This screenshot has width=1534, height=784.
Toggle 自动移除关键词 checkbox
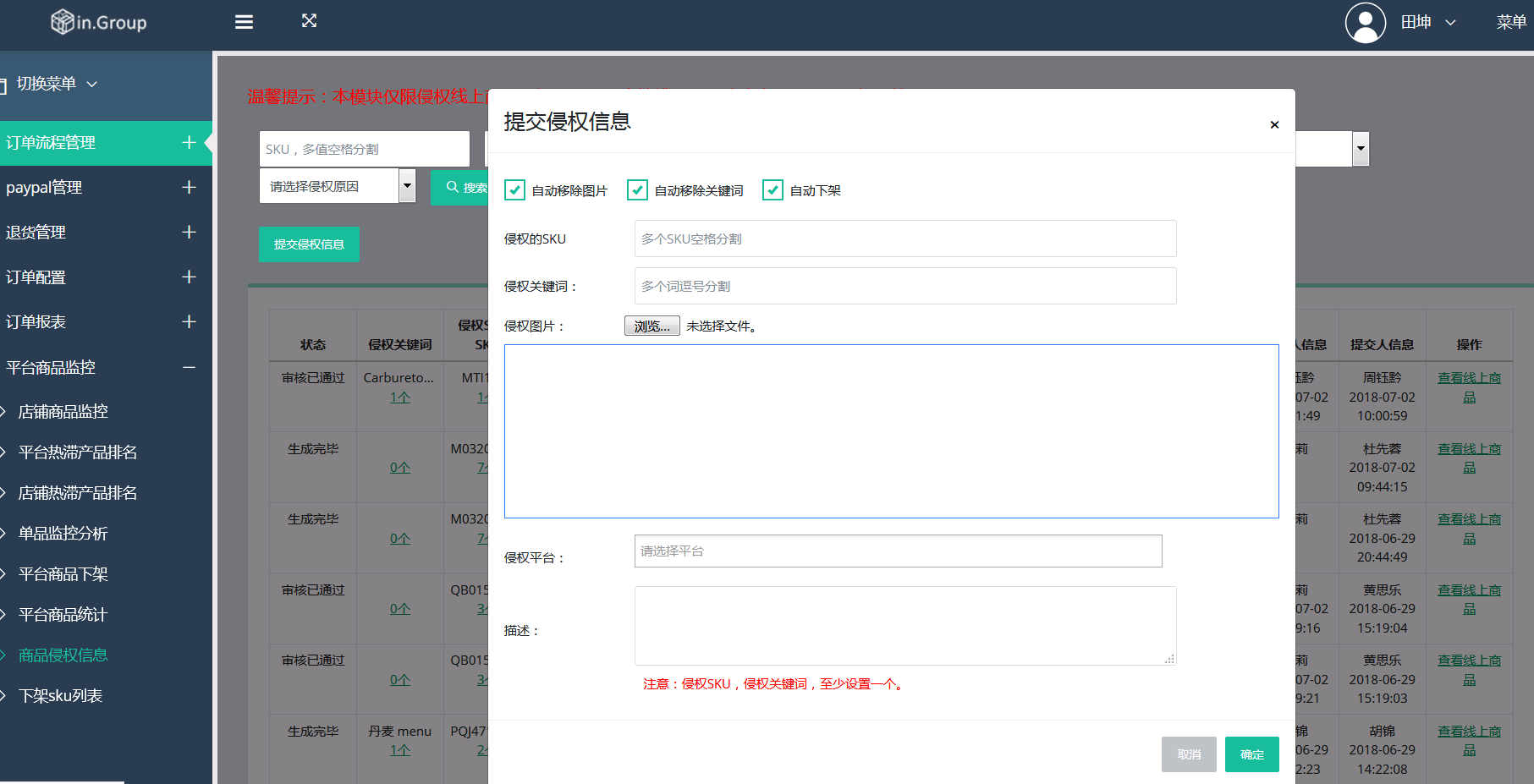(x=637, y=190)
